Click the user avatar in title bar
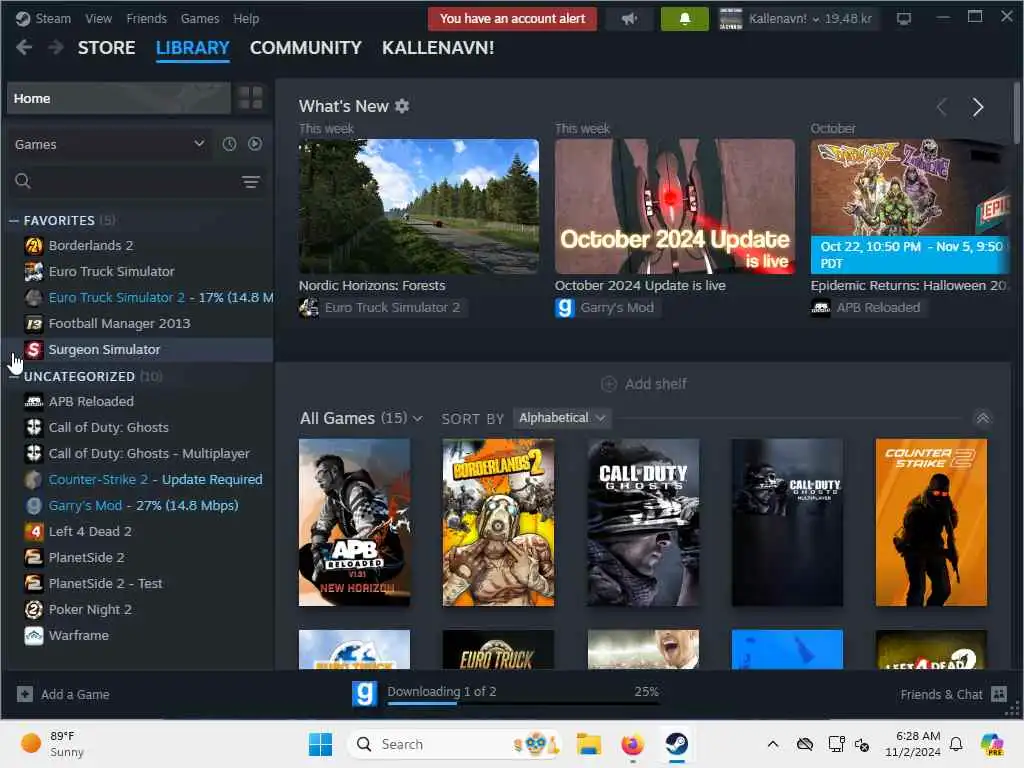This screenshot has height=768, width=1024. (x=731, y=19)
